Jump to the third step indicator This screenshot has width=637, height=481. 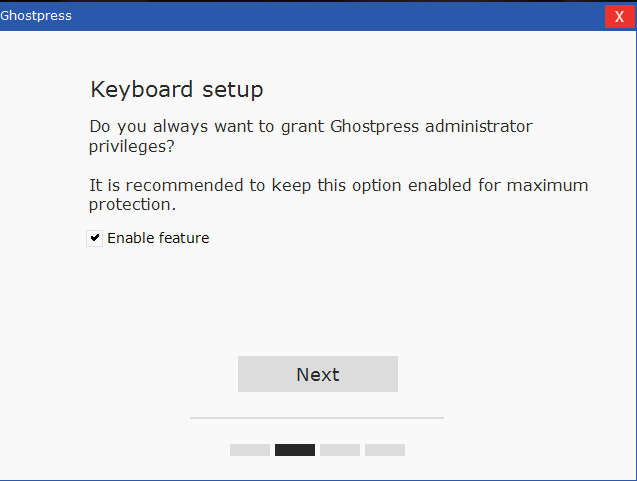click(340, 450)
